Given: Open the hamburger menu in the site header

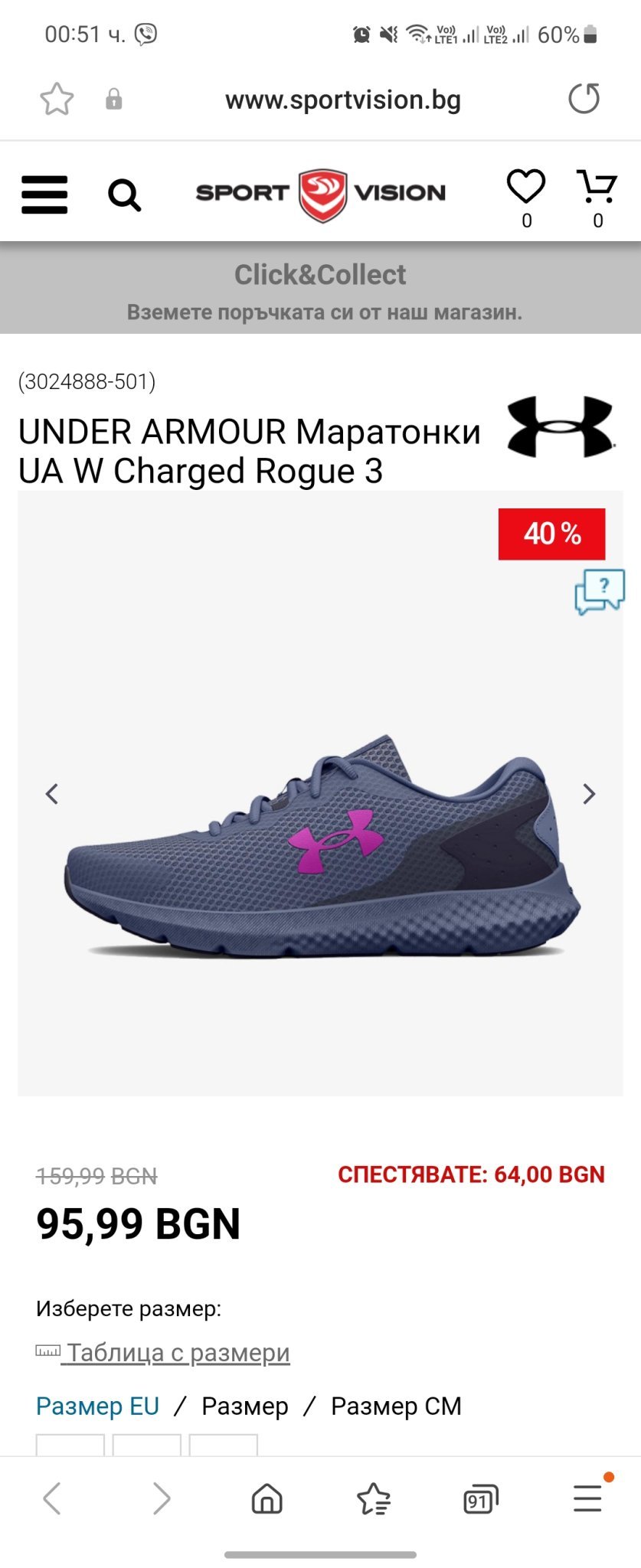Looking at the screenshot, I should 44,194.
